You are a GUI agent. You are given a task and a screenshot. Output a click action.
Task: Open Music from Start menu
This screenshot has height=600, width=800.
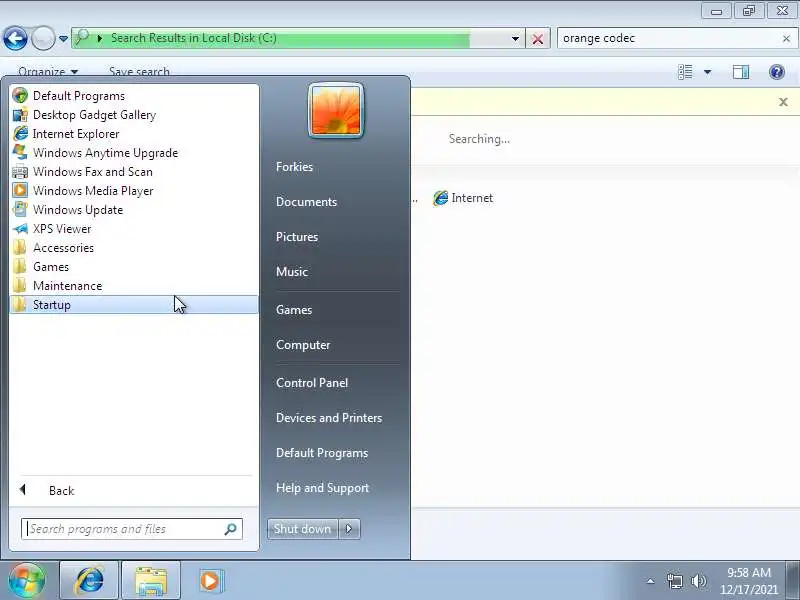point(292,271)
